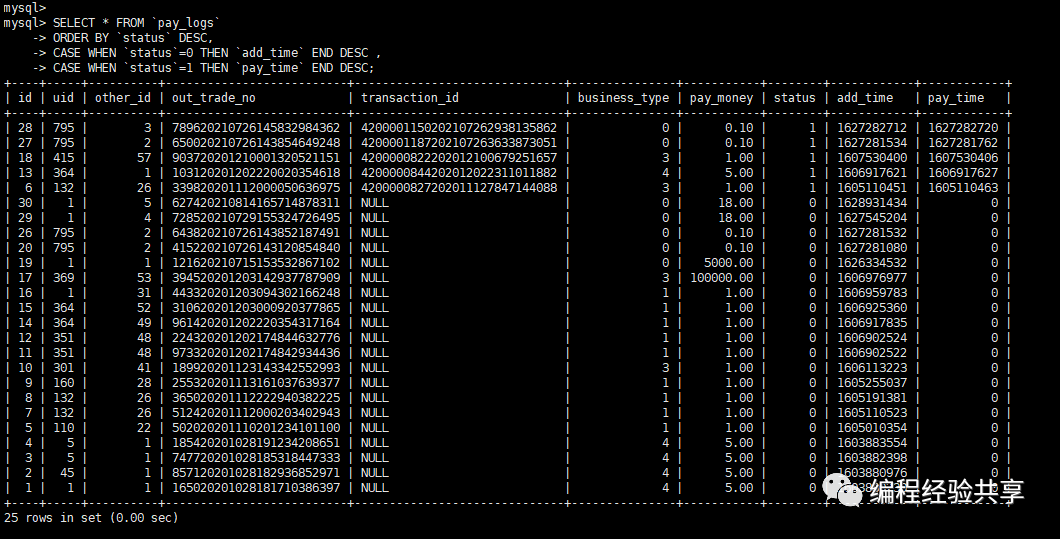Select transaction id 4200001187202107263633873051
The width and height of the screenshot is (1060, 539).
tap(459, 143)
